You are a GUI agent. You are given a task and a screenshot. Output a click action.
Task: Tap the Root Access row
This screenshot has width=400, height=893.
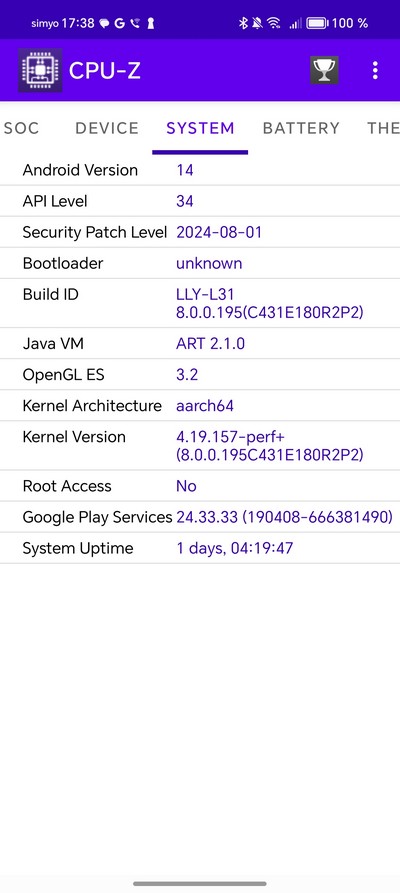[x=200, y=486]
